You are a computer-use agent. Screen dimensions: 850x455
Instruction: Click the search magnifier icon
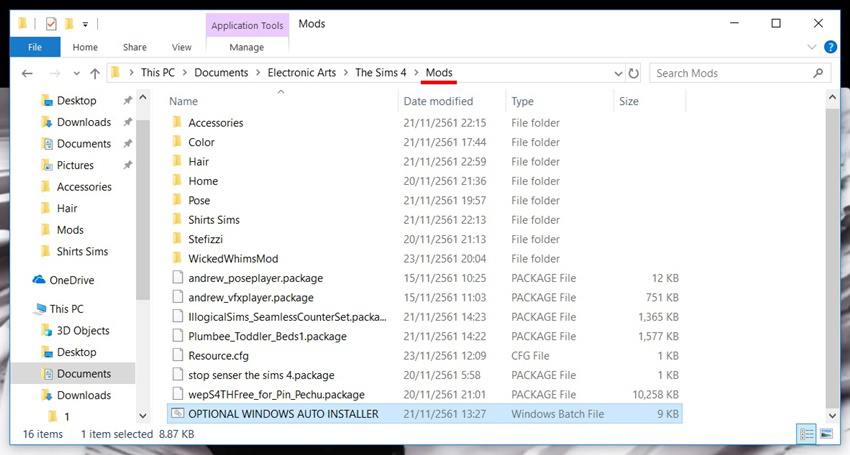[x=818, y=73]
